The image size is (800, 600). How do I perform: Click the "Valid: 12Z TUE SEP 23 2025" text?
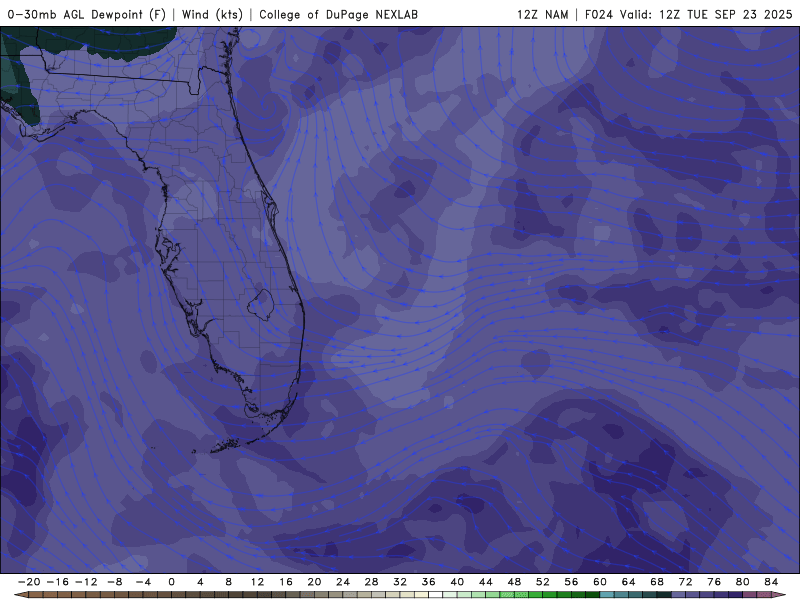pos(706,14)
